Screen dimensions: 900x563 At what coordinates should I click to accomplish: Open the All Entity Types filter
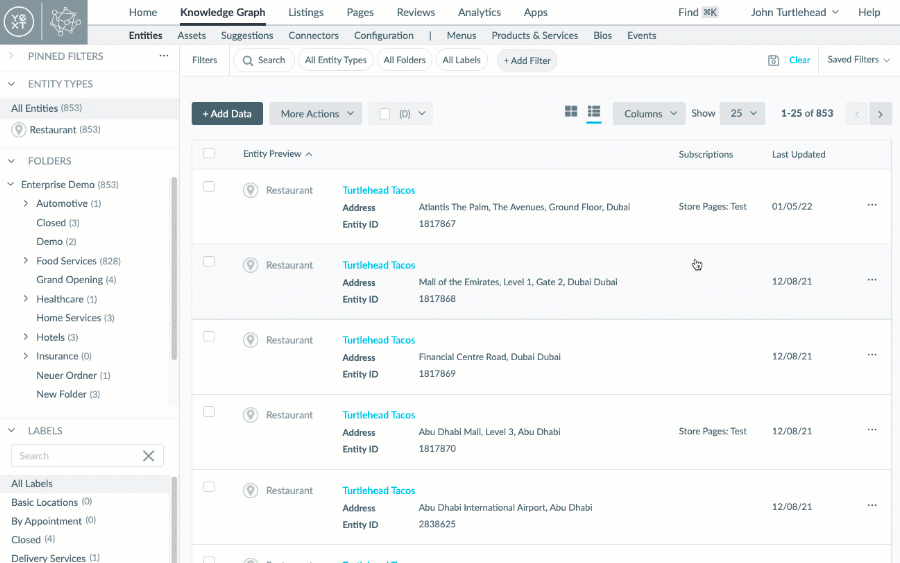point(336,60)
